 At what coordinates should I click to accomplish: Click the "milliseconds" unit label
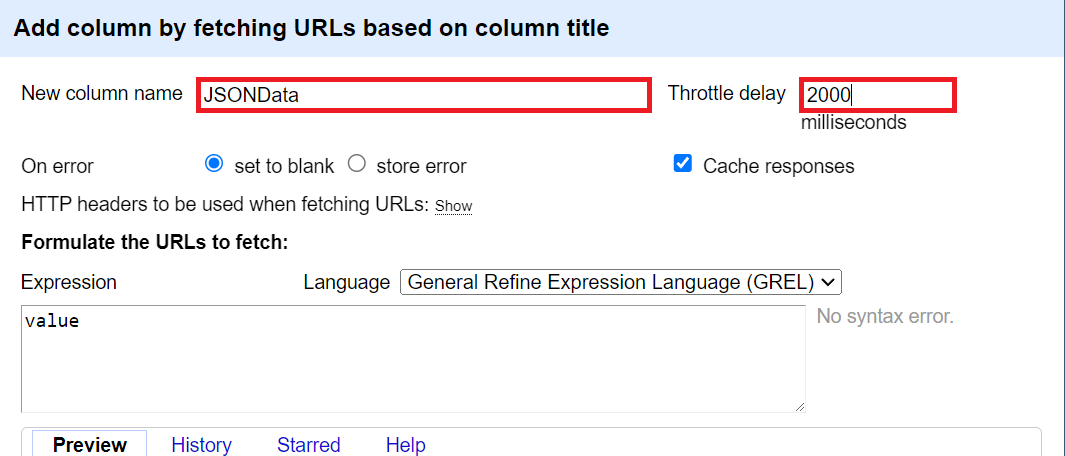[x=853, y=123]
